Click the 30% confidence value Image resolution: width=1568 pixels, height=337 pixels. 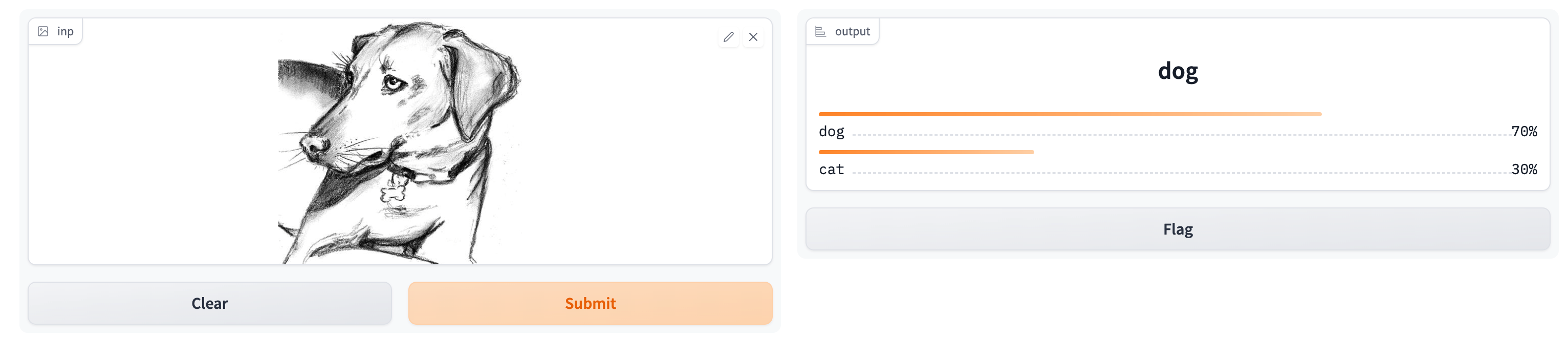click(x=1524, y=170)
